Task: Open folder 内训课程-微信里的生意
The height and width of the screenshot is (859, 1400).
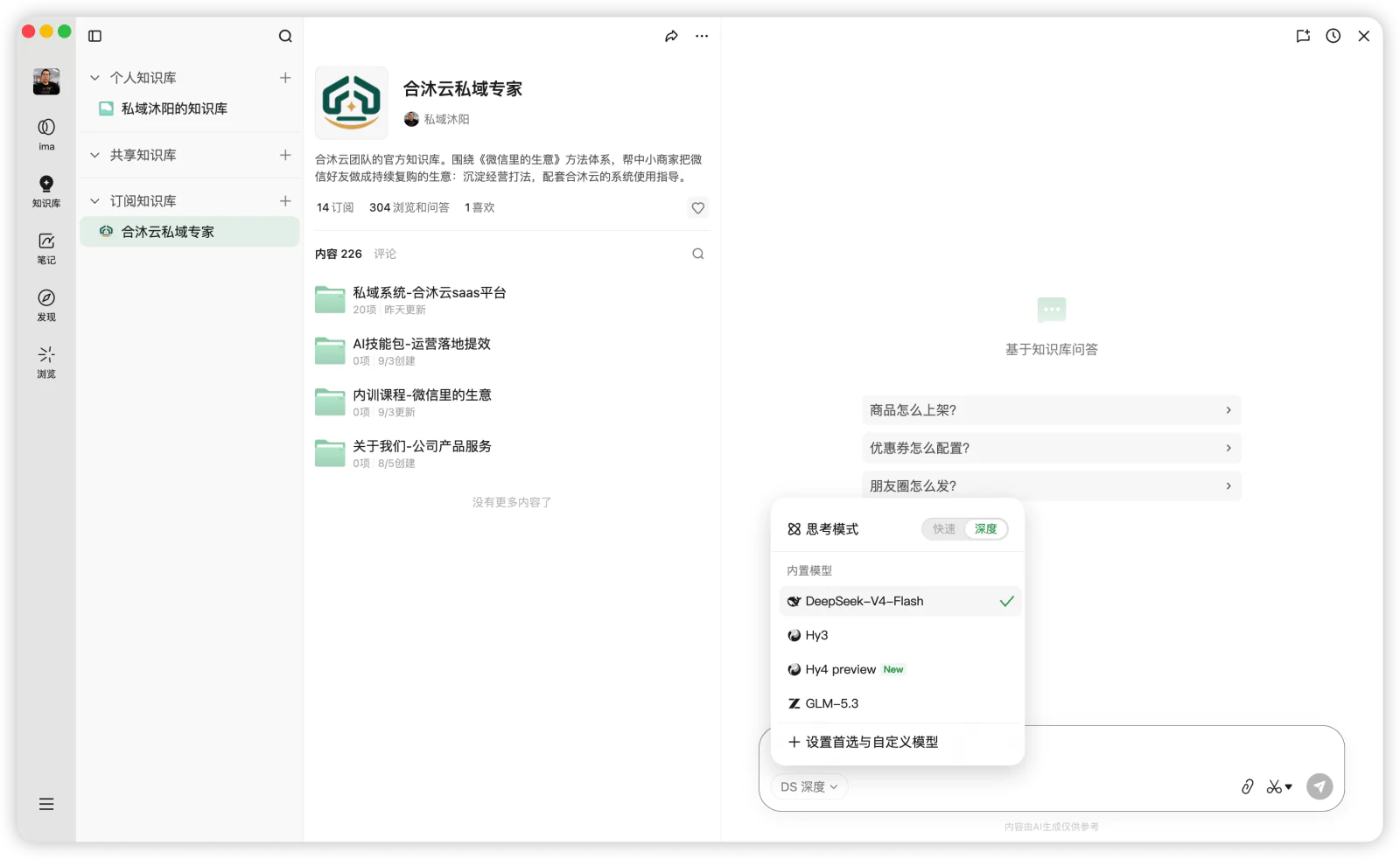Action: [512, 402]
